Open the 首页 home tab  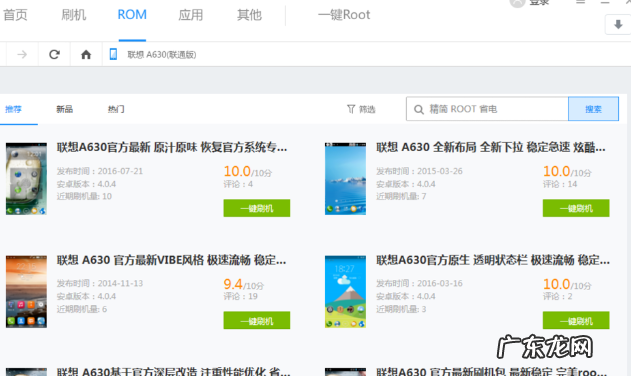(15, 15)
